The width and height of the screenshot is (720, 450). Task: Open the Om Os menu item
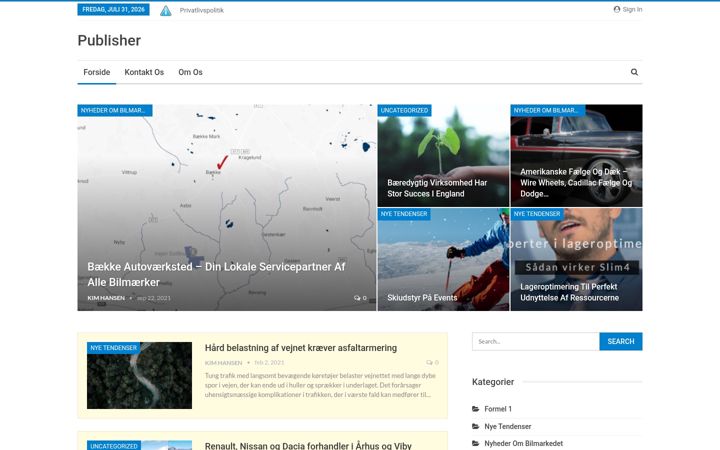191,72
